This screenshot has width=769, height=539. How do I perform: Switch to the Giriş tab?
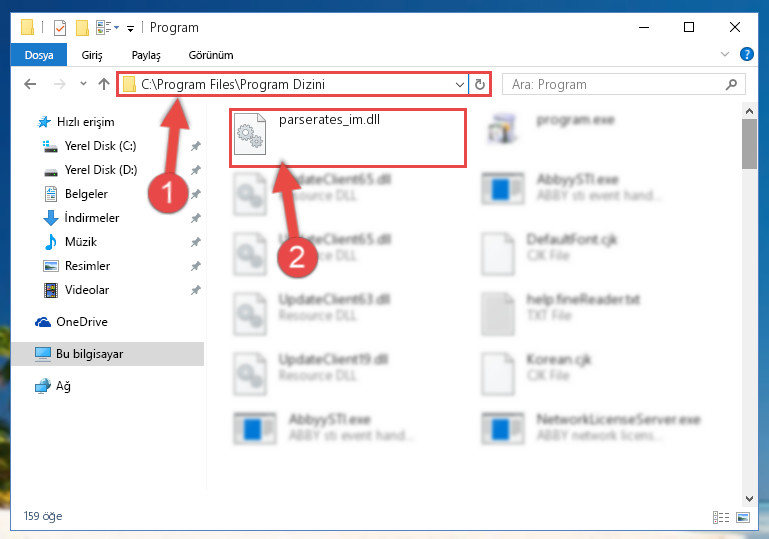point(92,55)
